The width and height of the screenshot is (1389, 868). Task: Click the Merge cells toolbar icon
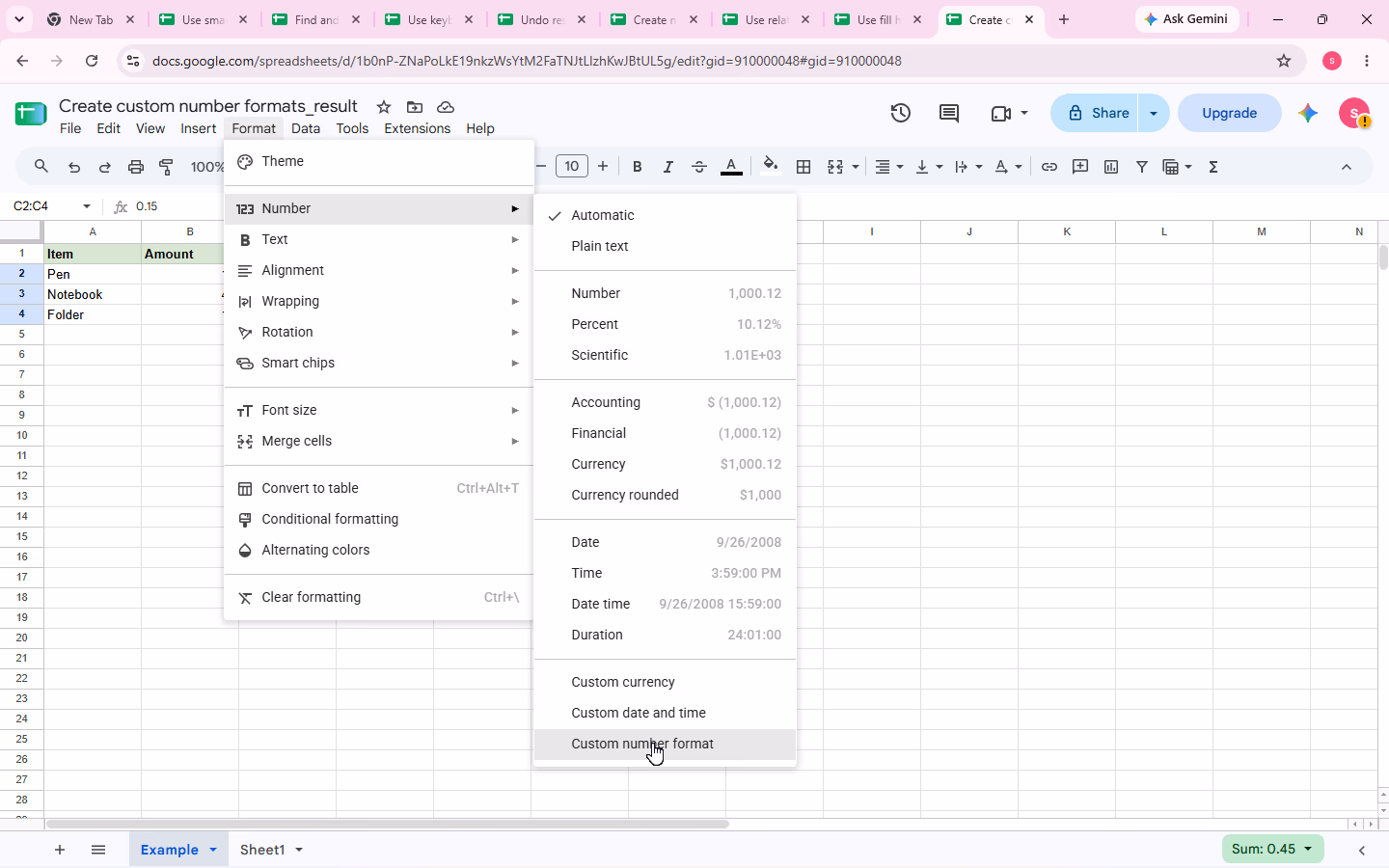835,167
